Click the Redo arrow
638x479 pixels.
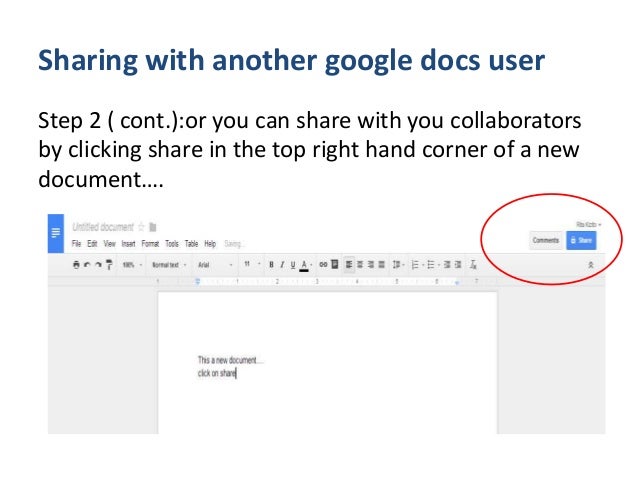coord(98,265)
